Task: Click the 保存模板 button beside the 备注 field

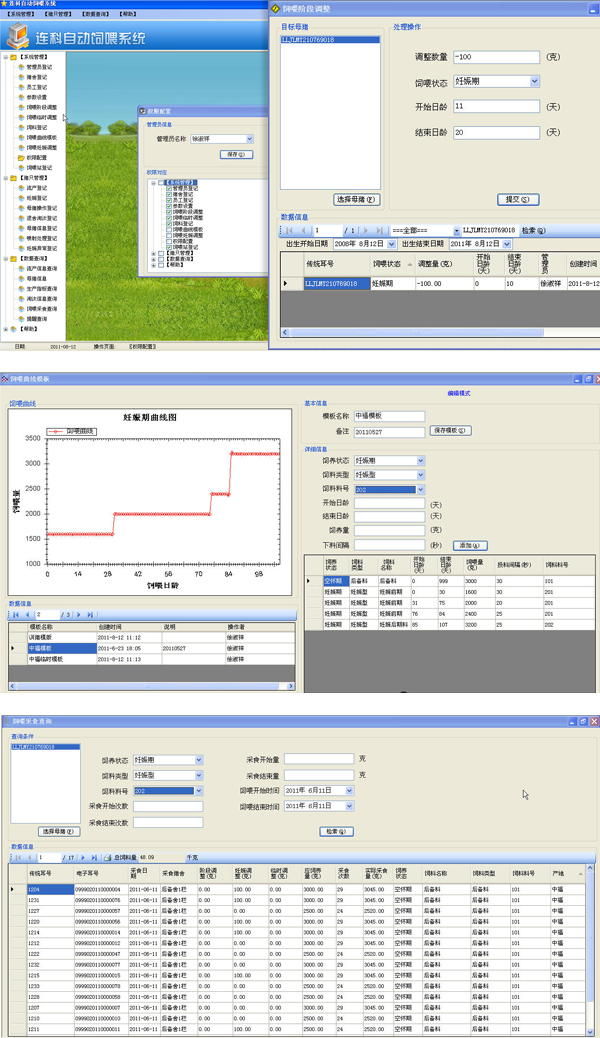Action: click(451, 429)
